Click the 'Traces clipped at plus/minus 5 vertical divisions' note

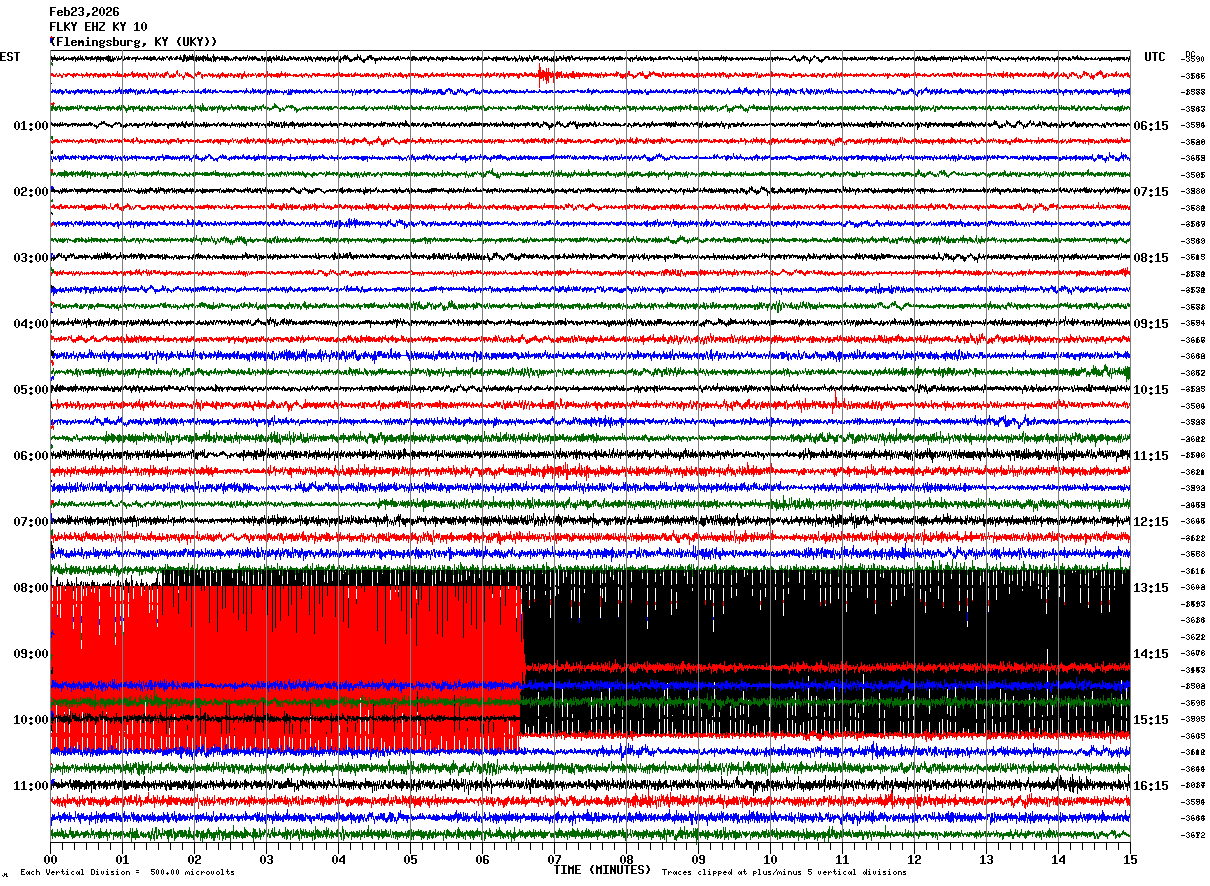784,872
